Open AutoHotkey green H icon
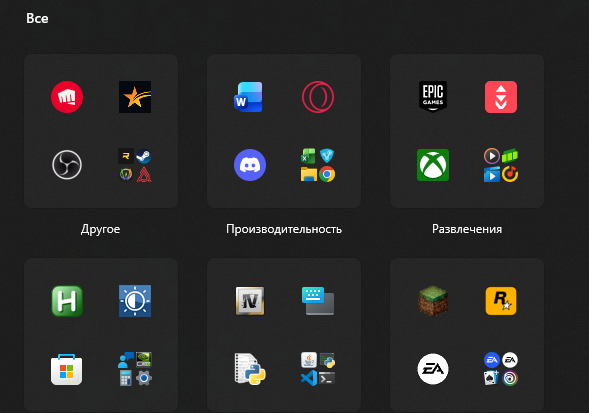Screen dimensions: 589x413 pyautogui.click(x=67, y=301)
